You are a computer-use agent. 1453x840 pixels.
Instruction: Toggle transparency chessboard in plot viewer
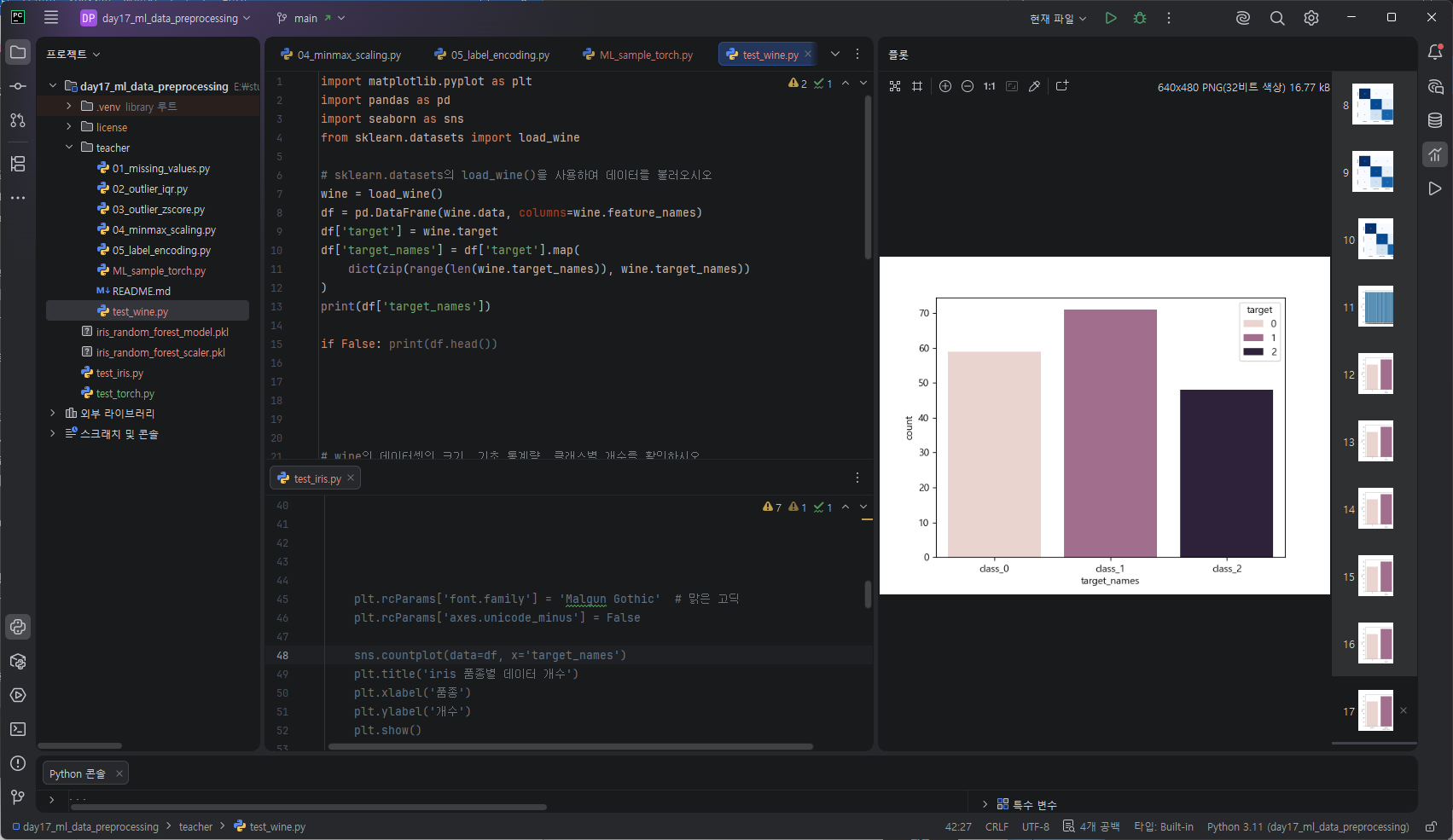pyautogui.click(x=895, y=86)
